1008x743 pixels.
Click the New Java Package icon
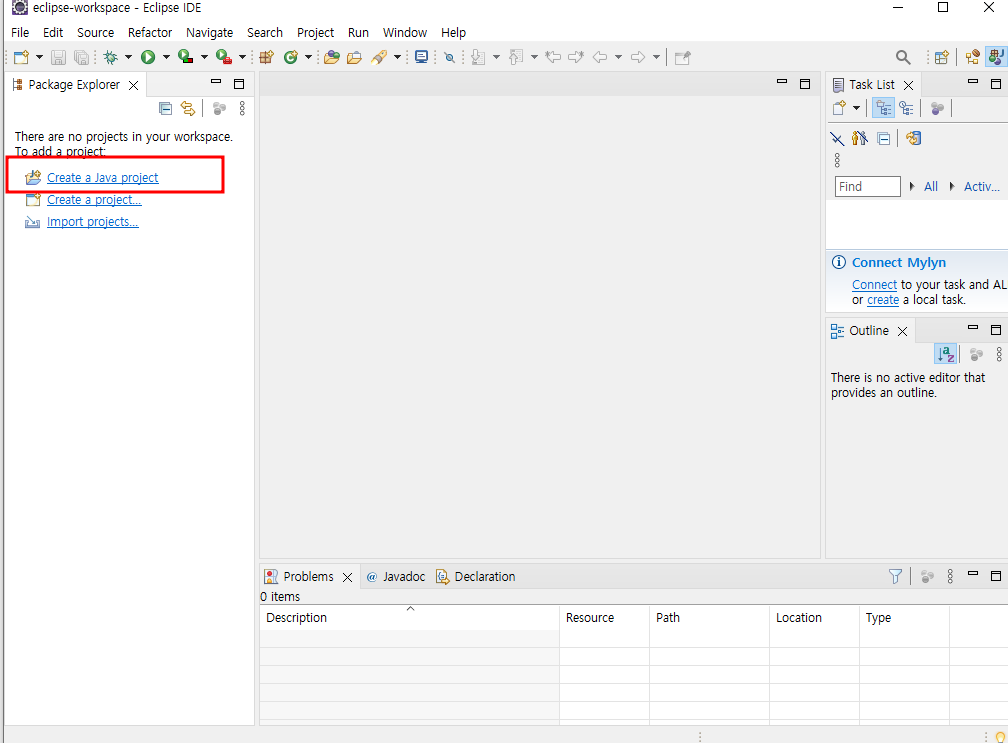pyautogui.click(x=266, y=57)
